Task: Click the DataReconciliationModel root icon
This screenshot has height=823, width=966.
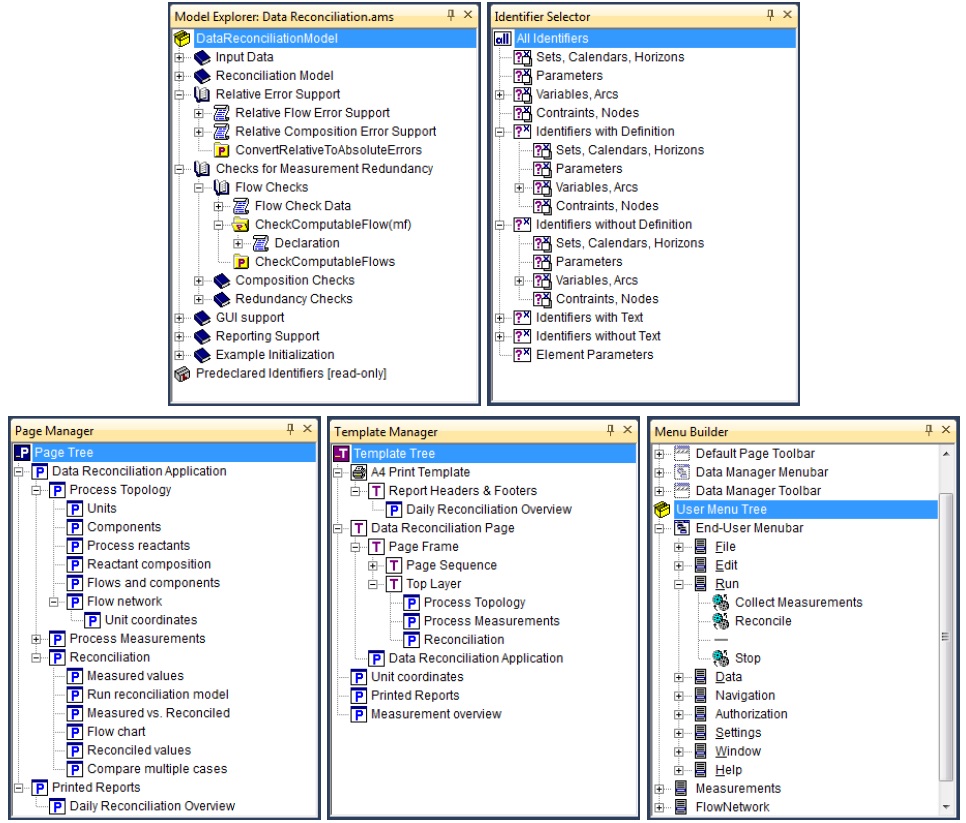Action: (x=182, y=38)
